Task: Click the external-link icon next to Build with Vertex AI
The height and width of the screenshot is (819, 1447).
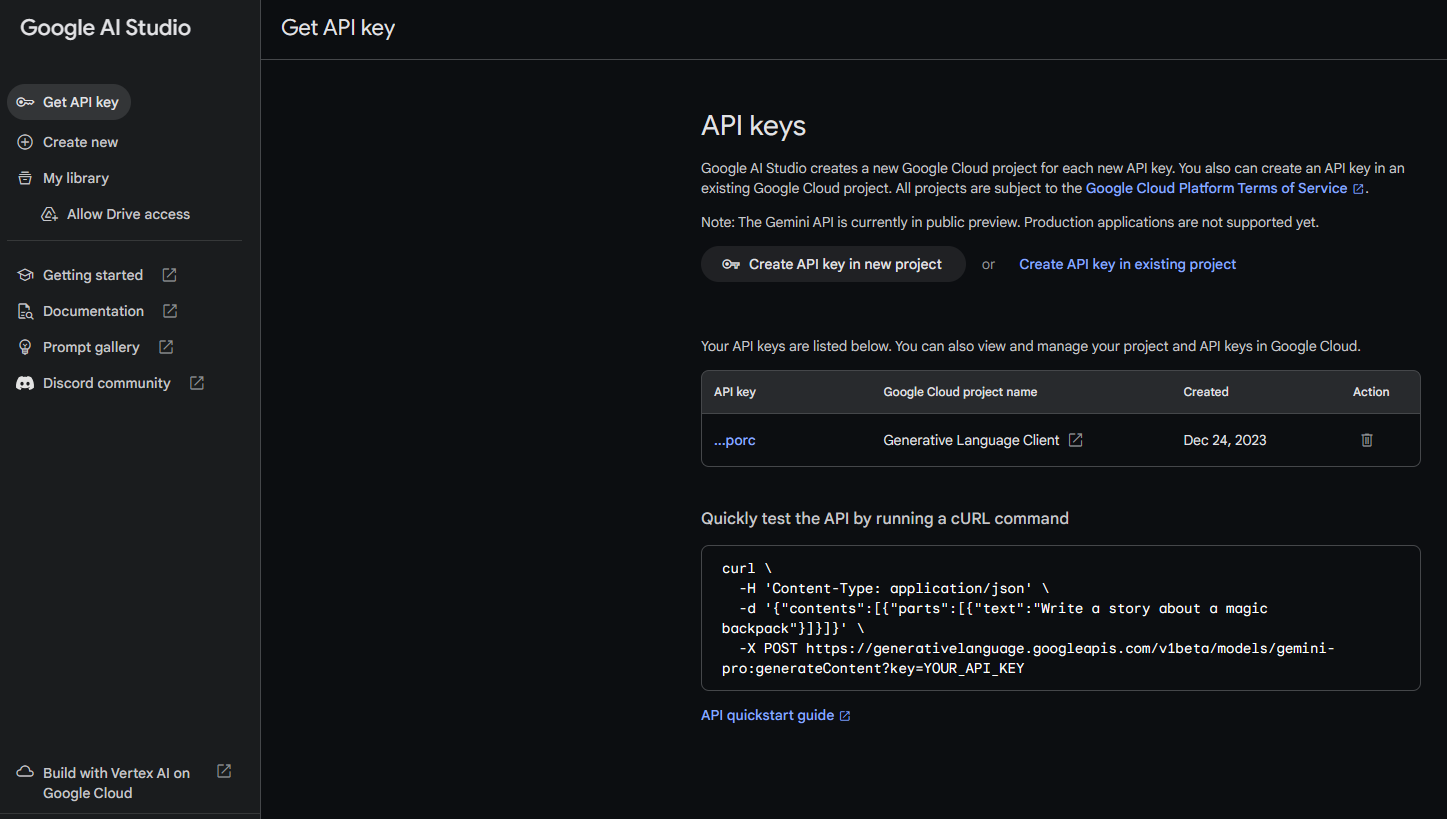Action: coord(224,771)
